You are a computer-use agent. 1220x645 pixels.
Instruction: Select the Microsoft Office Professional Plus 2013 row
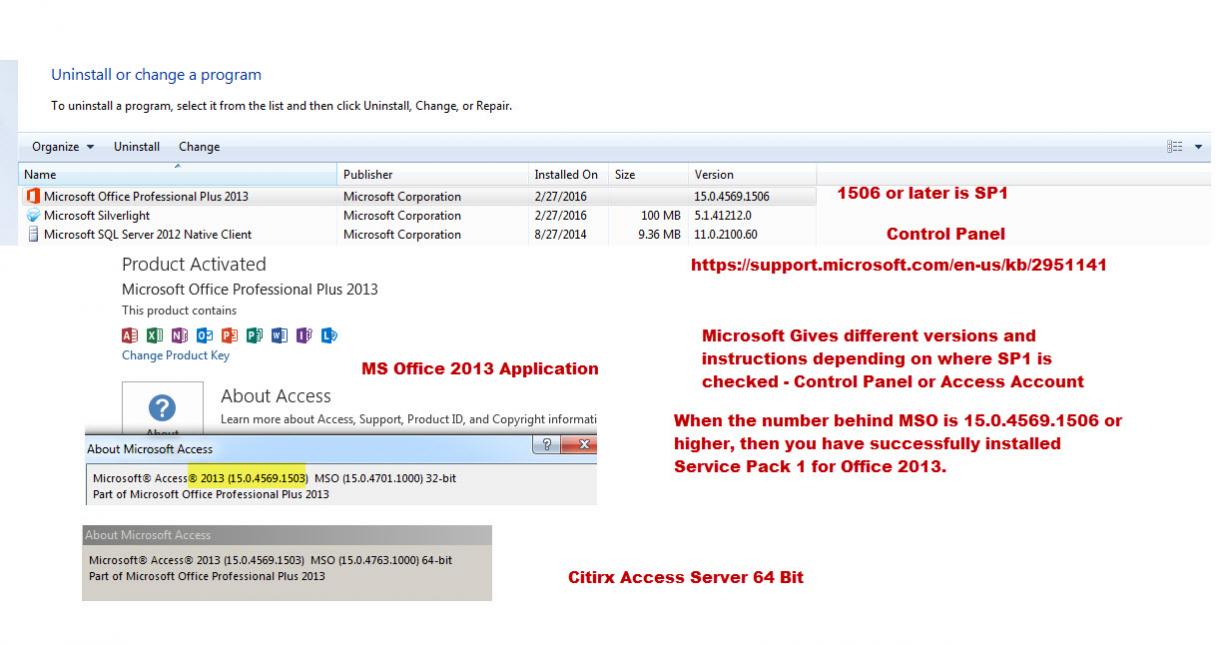146,196
